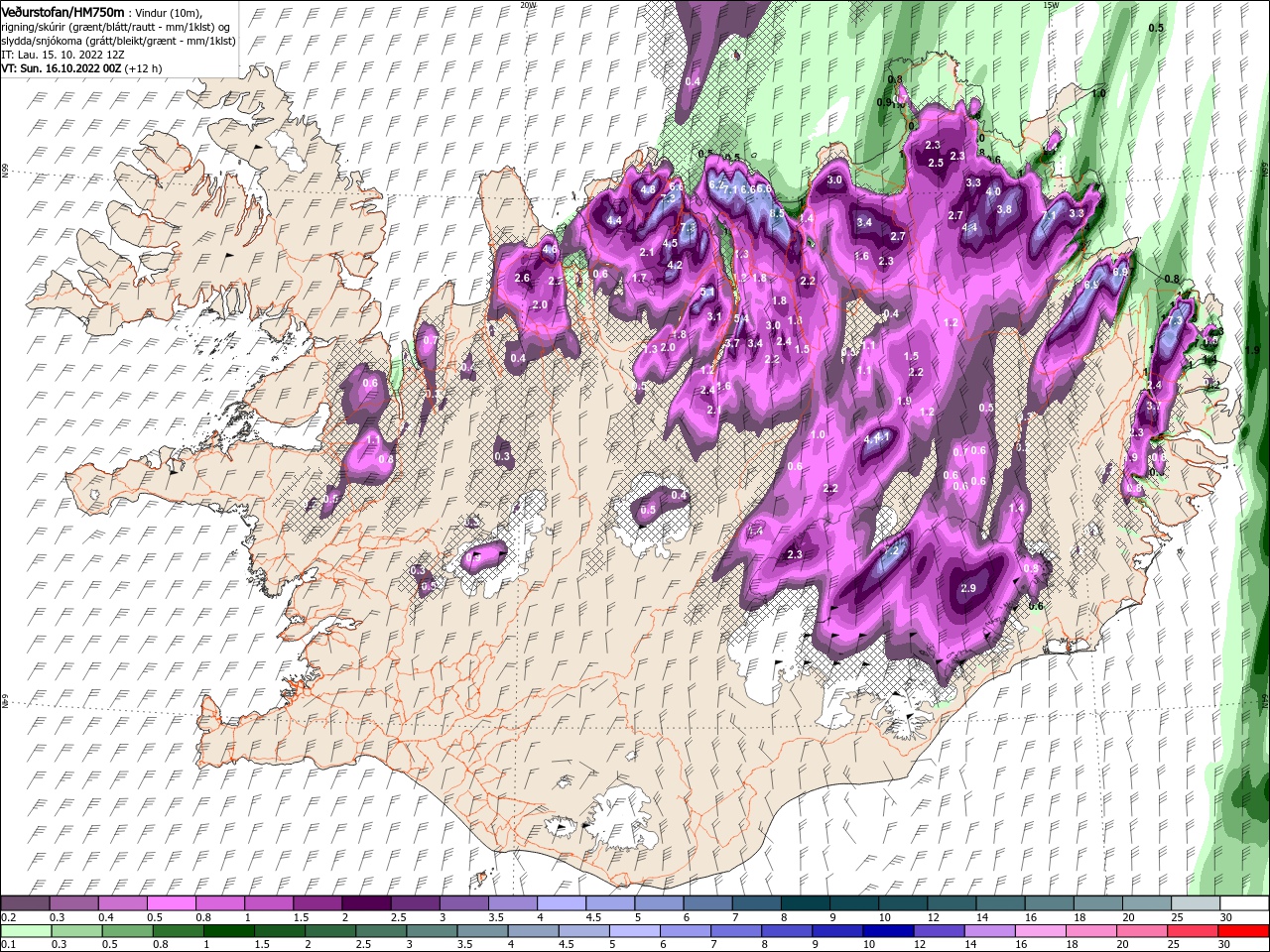Image resolution: width=1270 pixels, height=952 pixels.
Task: Click the 4.2 snowfall value on the map
Action: 675,265
